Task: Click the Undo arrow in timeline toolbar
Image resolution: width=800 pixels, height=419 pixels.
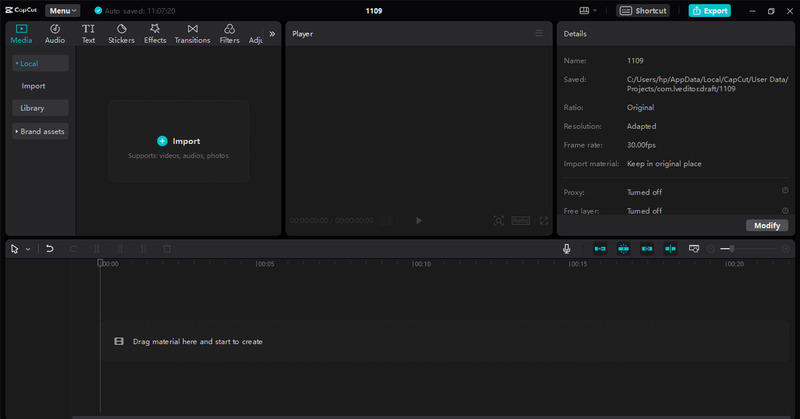Action: coord(49,248)
